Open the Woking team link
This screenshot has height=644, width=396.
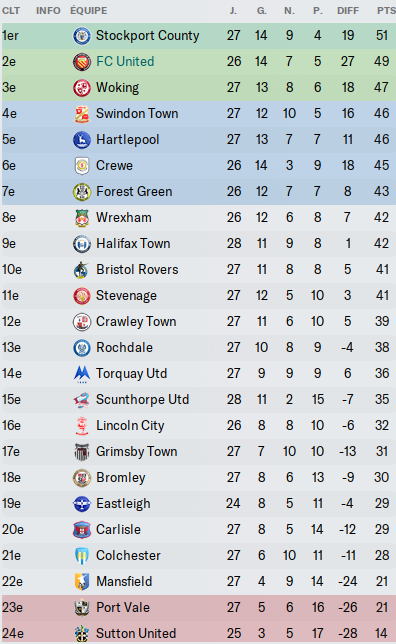click(x=117, y=87)
